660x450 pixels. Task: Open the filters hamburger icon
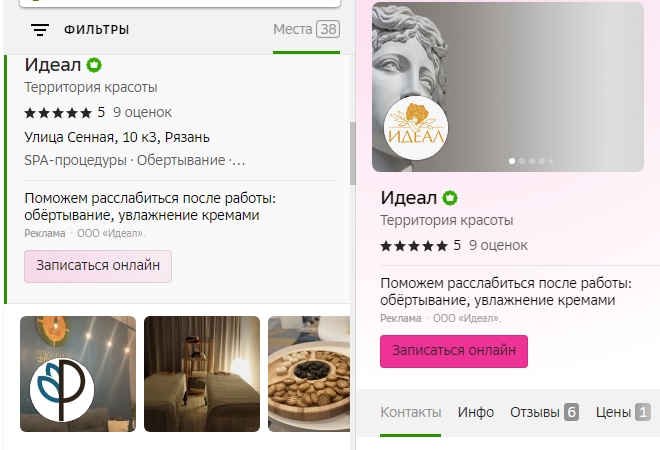(40, 30)
